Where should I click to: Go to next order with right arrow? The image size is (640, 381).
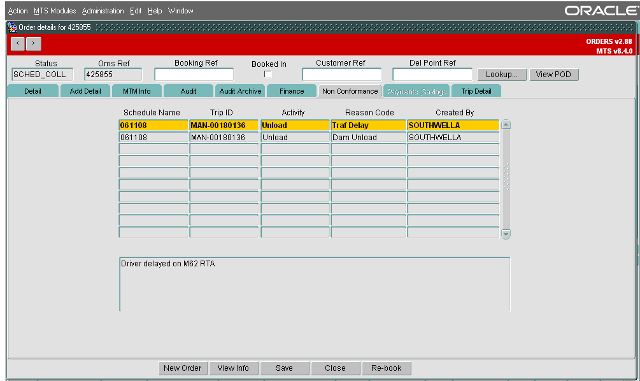click(x=33, y=43)
